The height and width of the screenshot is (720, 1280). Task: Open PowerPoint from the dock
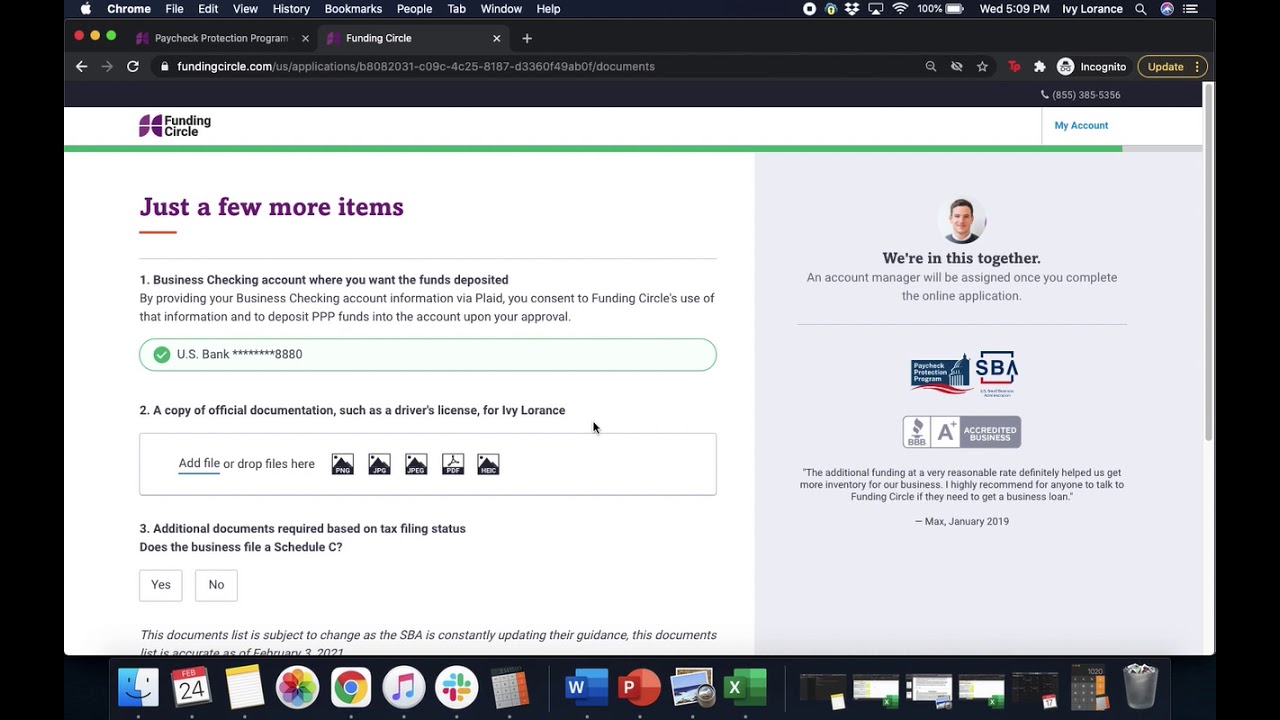tap(639, 688)
